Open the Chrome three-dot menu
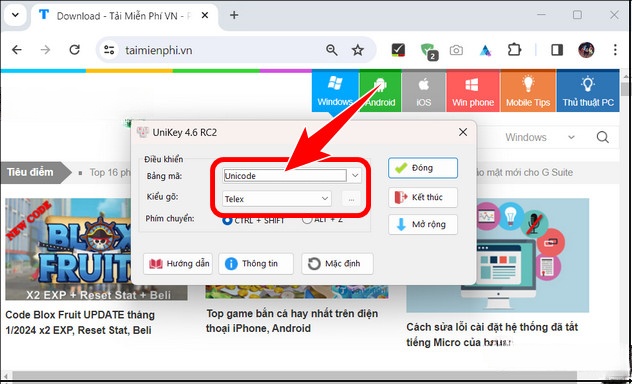The image size is (632, 384). coord(615,50)
